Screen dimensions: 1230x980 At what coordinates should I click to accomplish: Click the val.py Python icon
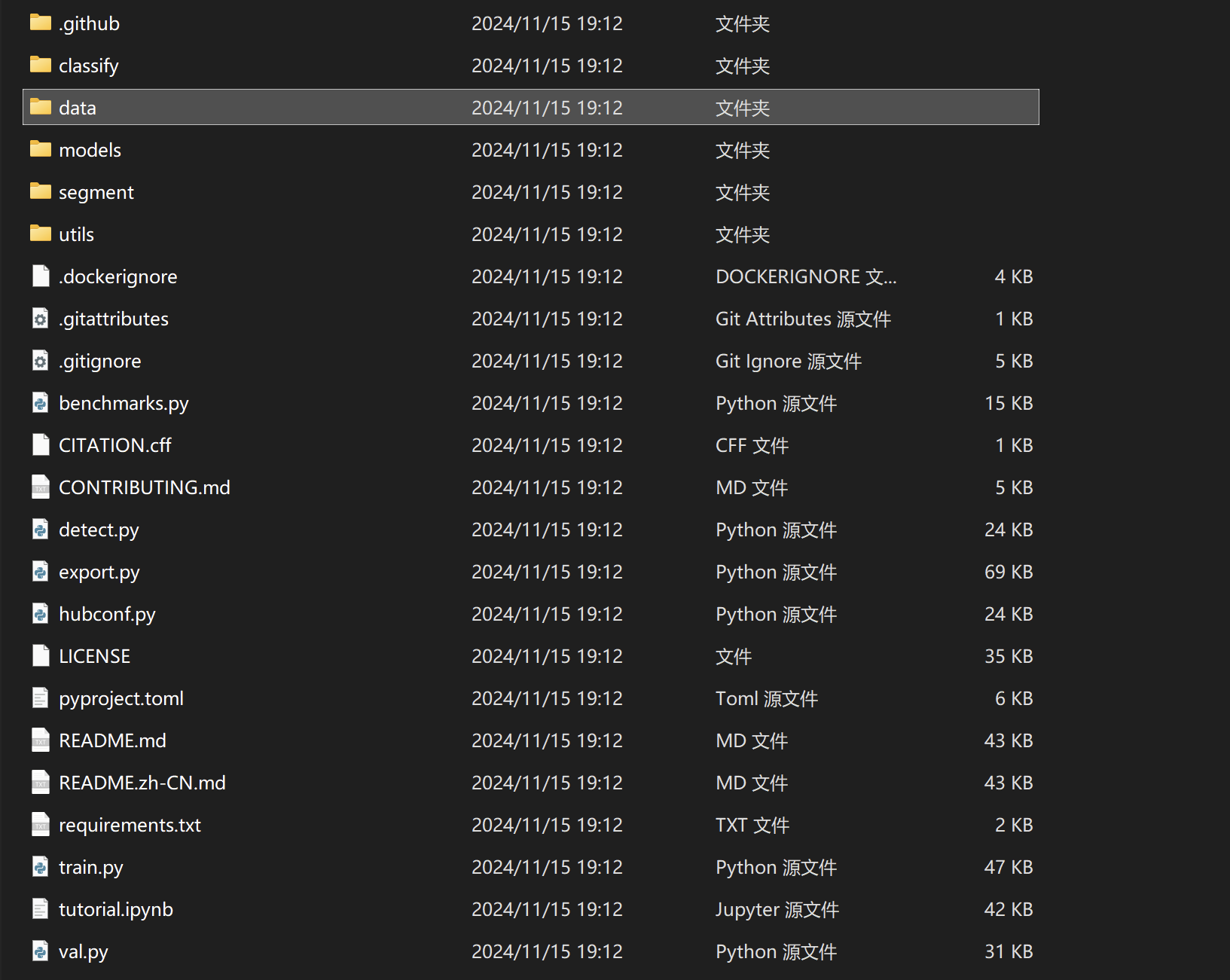pyautogui.click(x=41, y=951)
